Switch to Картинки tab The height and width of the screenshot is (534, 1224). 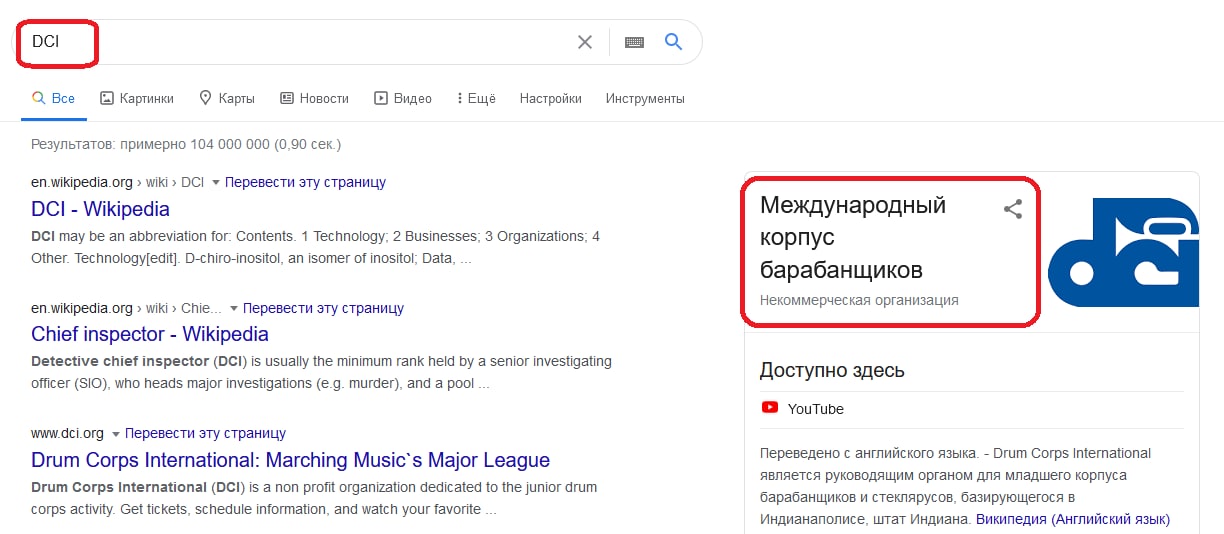coord(137,98)
